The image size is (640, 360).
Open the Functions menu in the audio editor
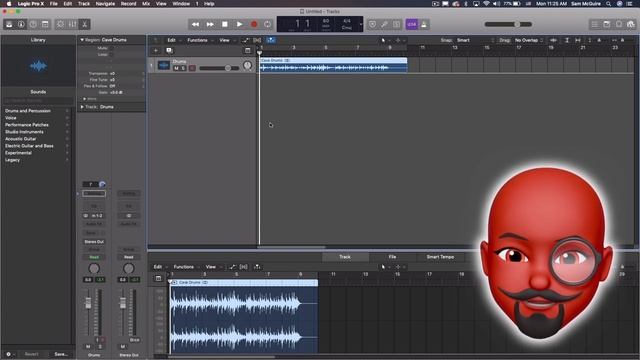(184, 267)
